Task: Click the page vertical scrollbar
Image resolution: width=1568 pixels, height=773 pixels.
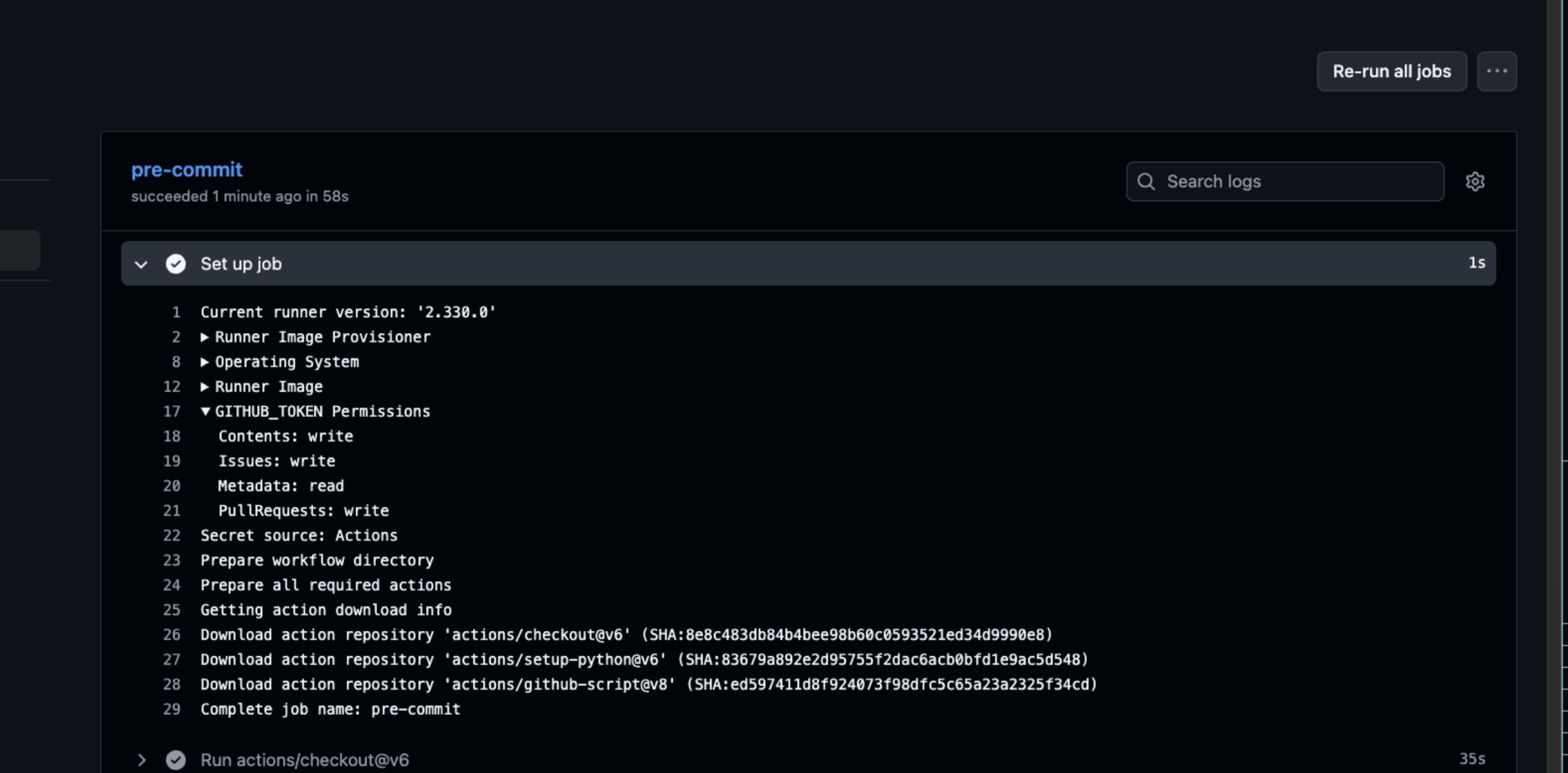Action: [x=1555, y=379]
